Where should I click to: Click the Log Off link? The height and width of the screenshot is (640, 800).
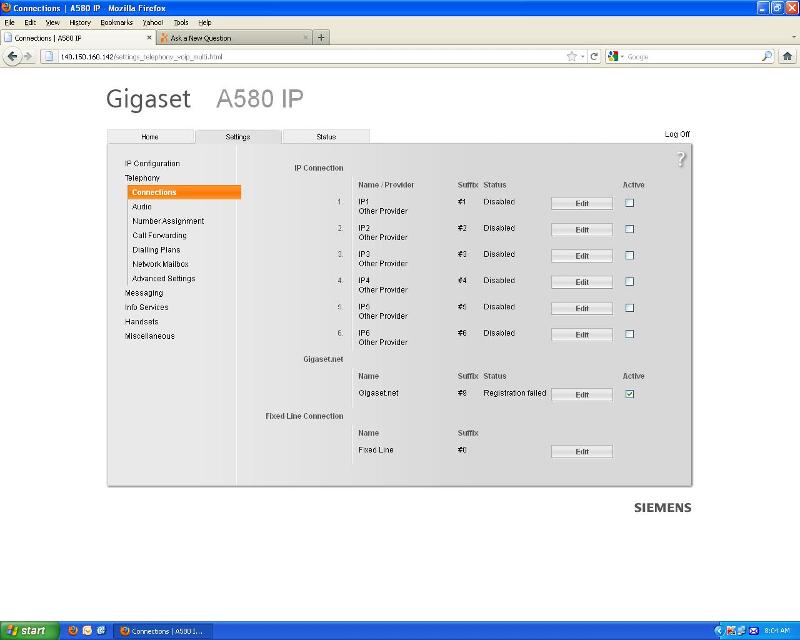[x=677, y=134]
